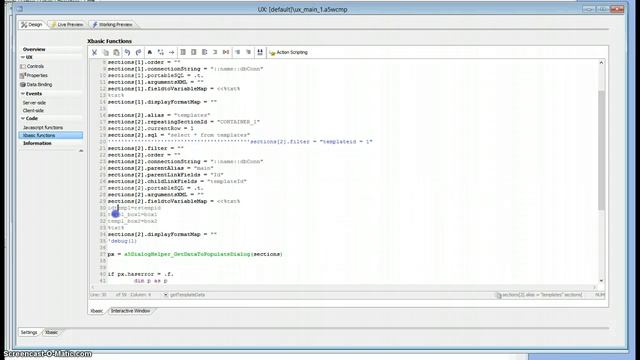
Task: Click the binoculars find icon
Action: pos(260,52)
